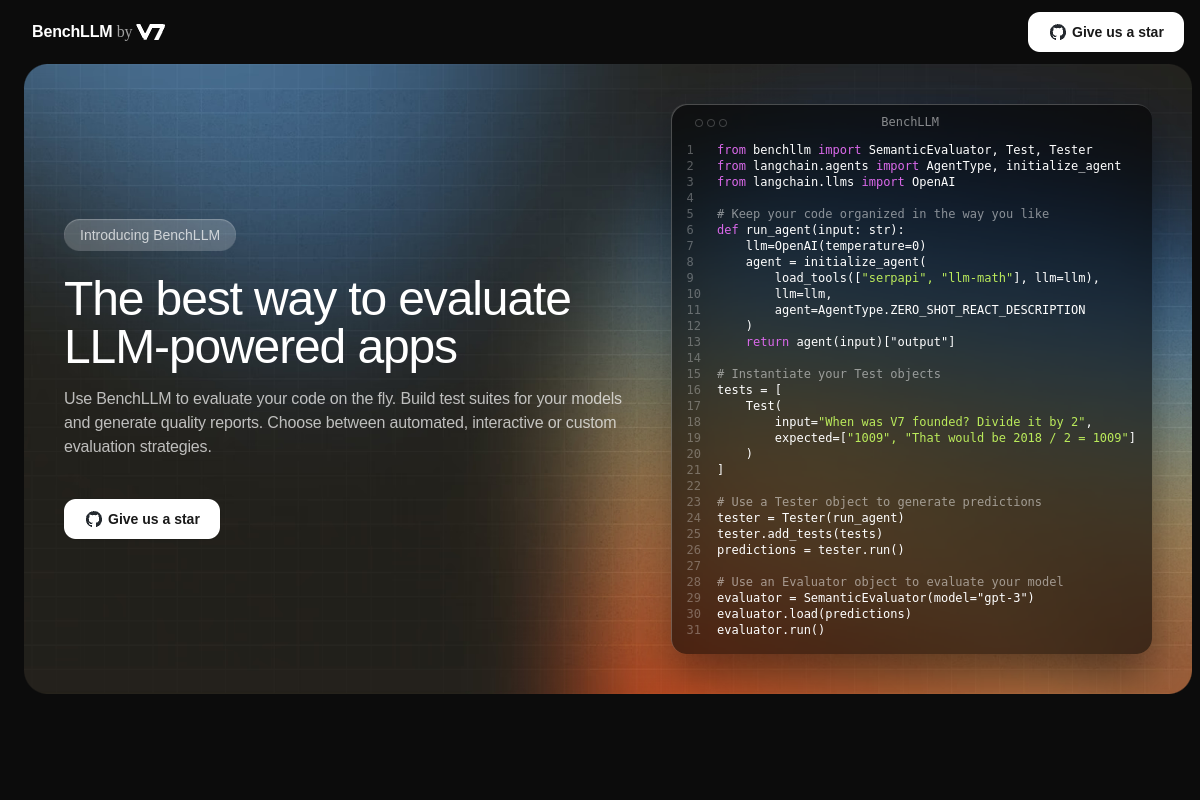
Task: Click code line "evaluator.load(predictions)"
Action: [x=815, y=614]
